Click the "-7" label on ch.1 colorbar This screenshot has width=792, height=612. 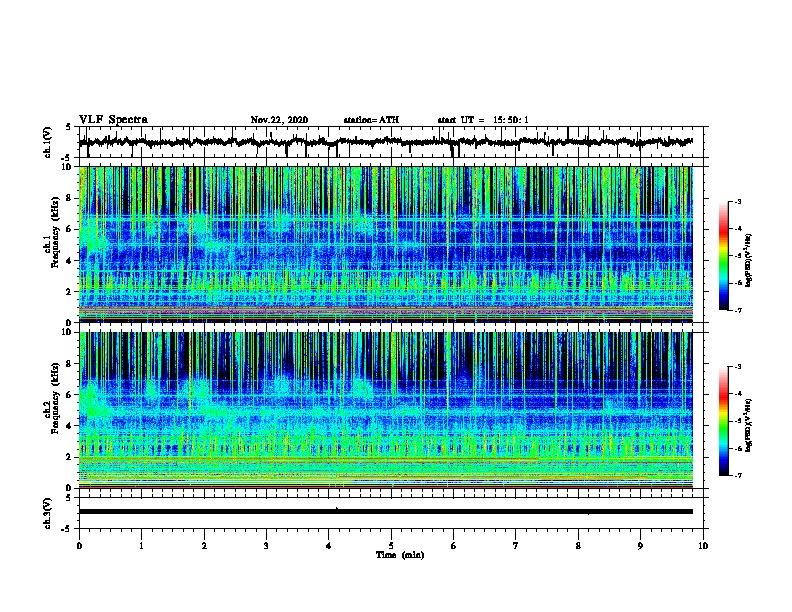(x=737, y=310)
